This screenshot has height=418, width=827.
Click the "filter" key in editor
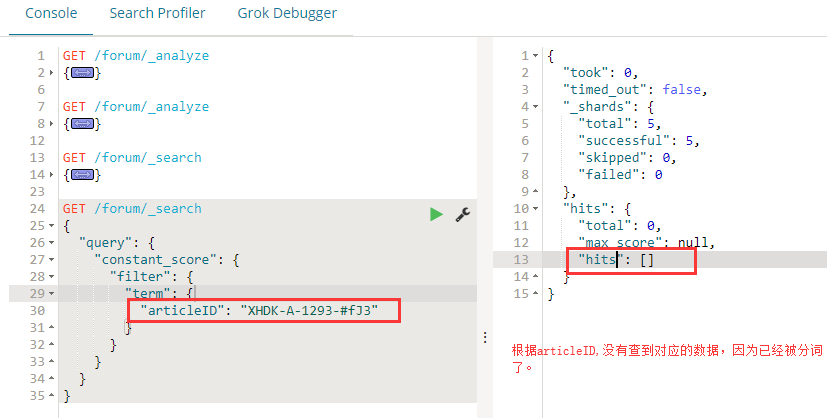140,277
